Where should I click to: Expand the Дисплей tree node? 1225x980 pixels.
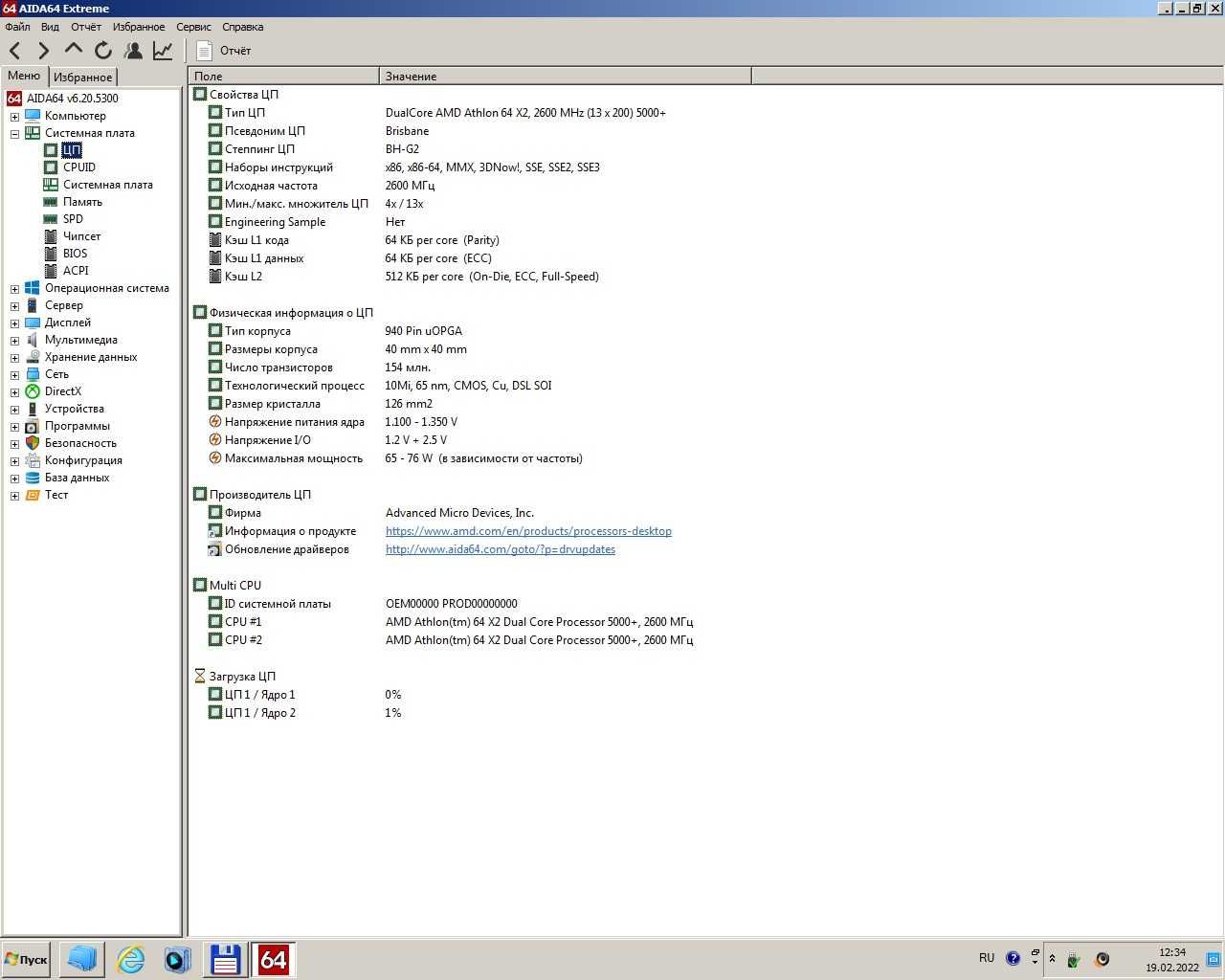click(x=14, y=323)
